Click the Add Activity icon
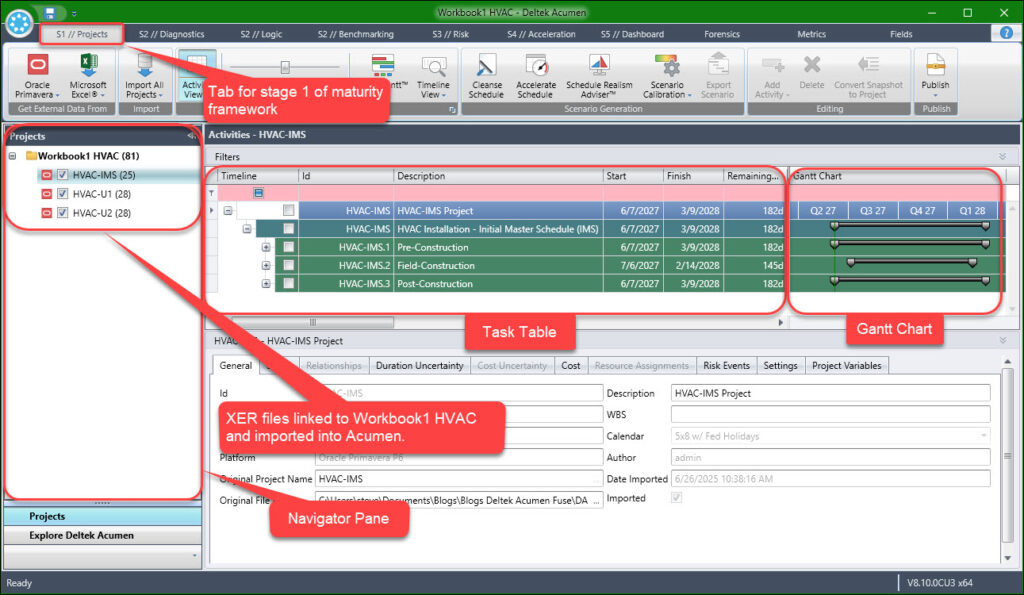 tap(773, 65)
